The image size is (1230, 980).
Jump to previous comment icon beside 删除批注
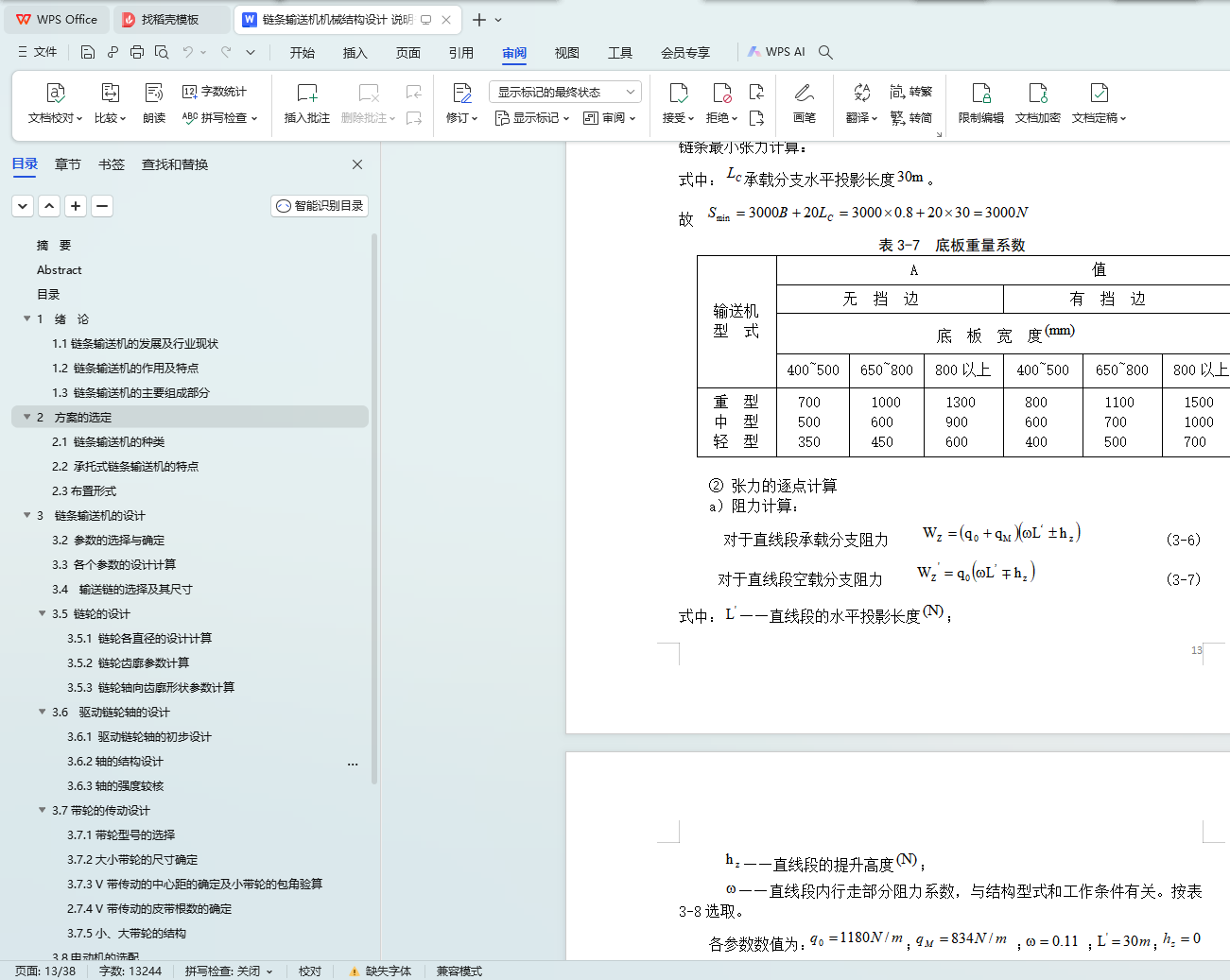pos(414,92)
